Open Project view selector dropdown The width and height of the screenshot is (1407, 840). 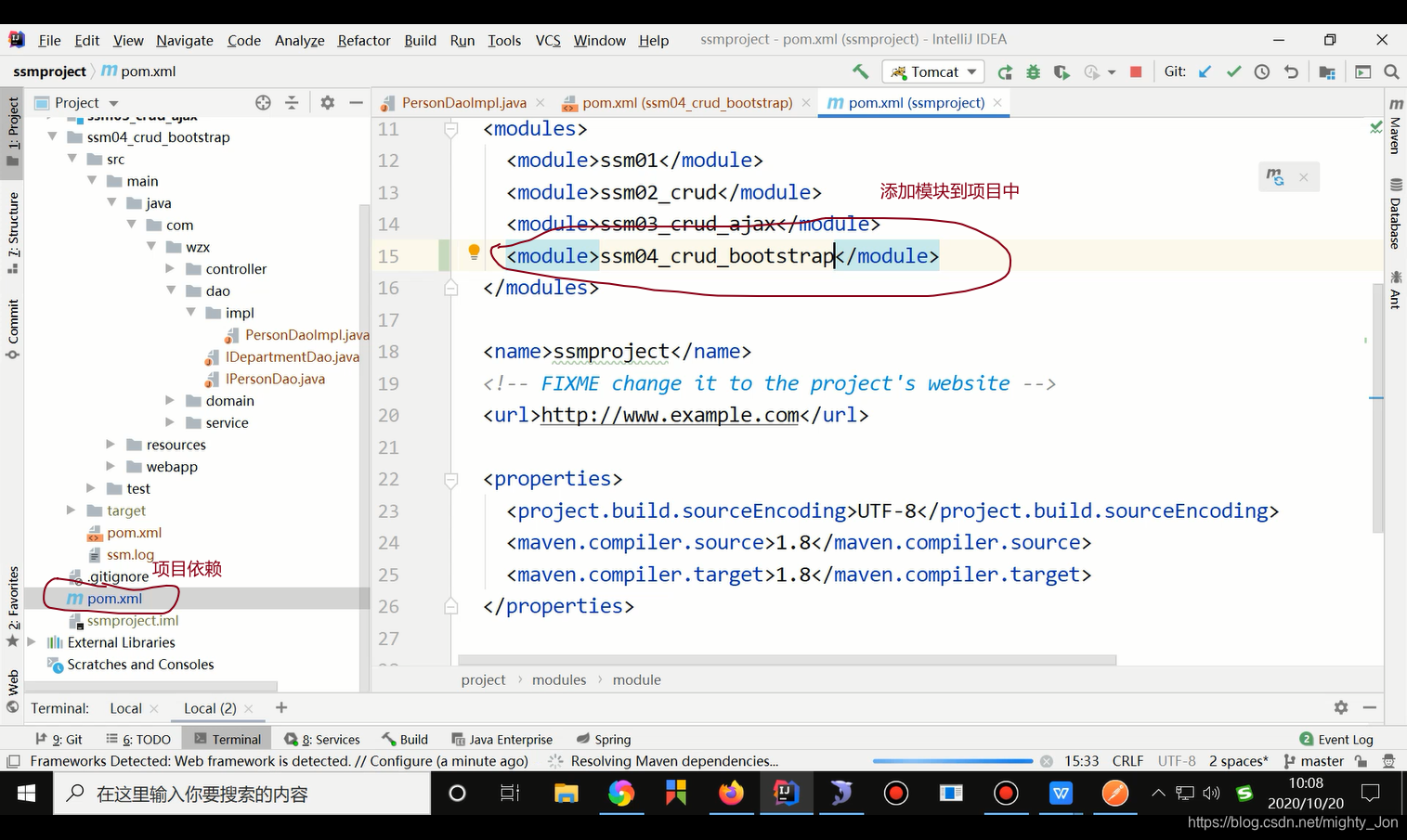click(x=77, y=102)
